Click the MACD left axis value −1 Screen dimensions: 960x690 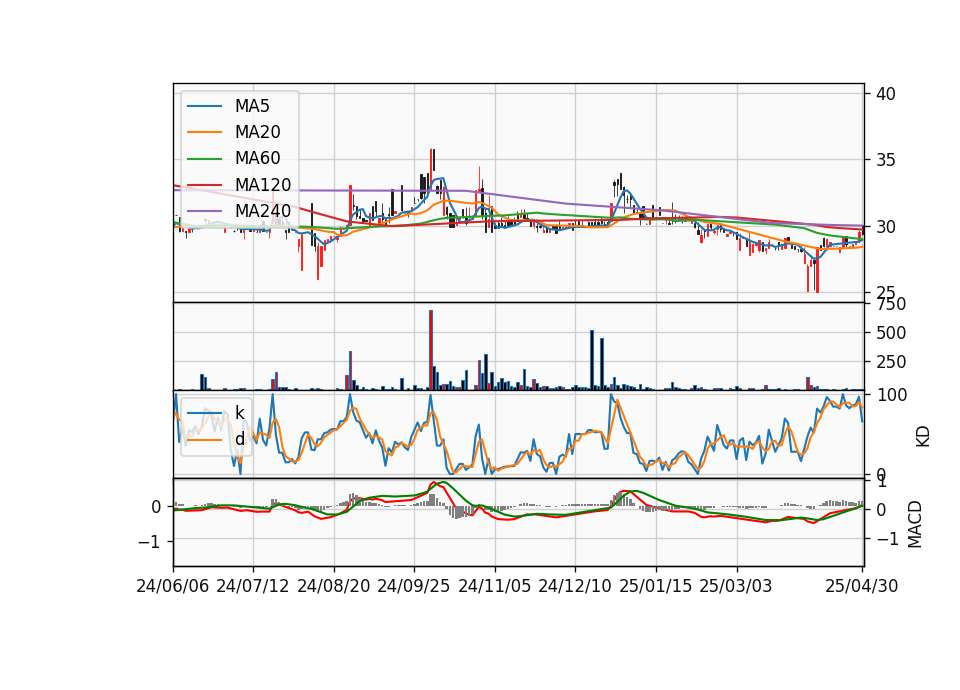tap(149, 542)
